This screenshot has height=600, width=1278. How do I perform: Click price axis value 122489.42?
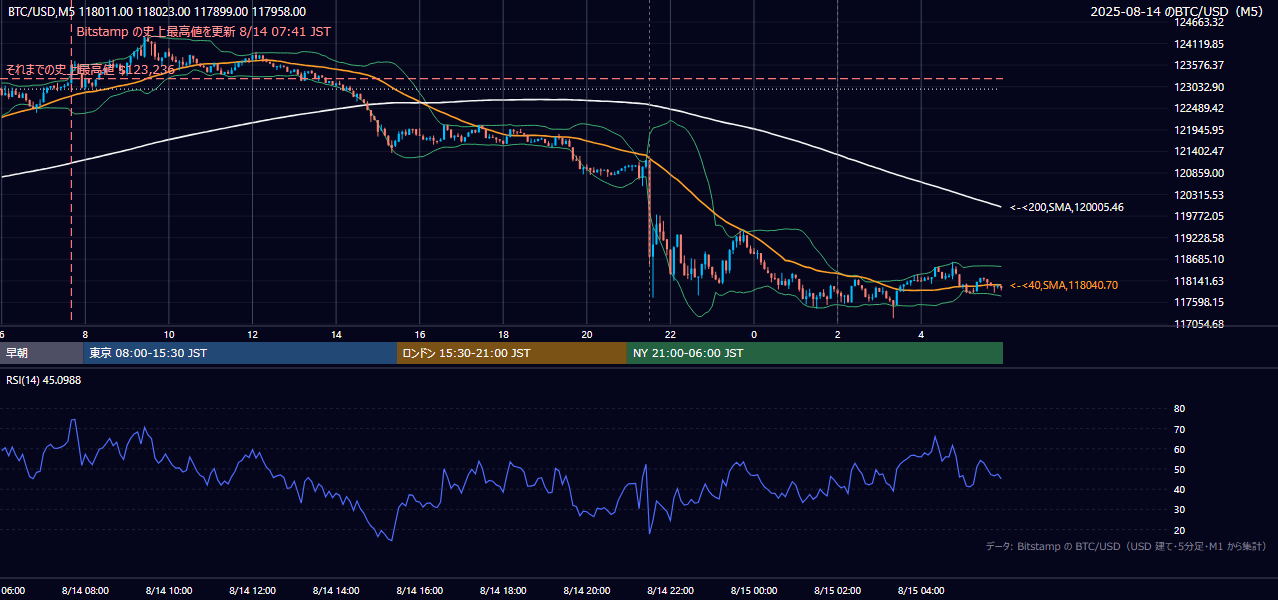point(1200,108)
